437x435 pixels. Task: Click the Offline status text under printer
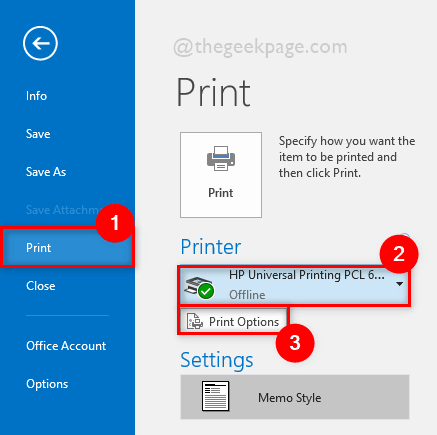click(247, 295)
